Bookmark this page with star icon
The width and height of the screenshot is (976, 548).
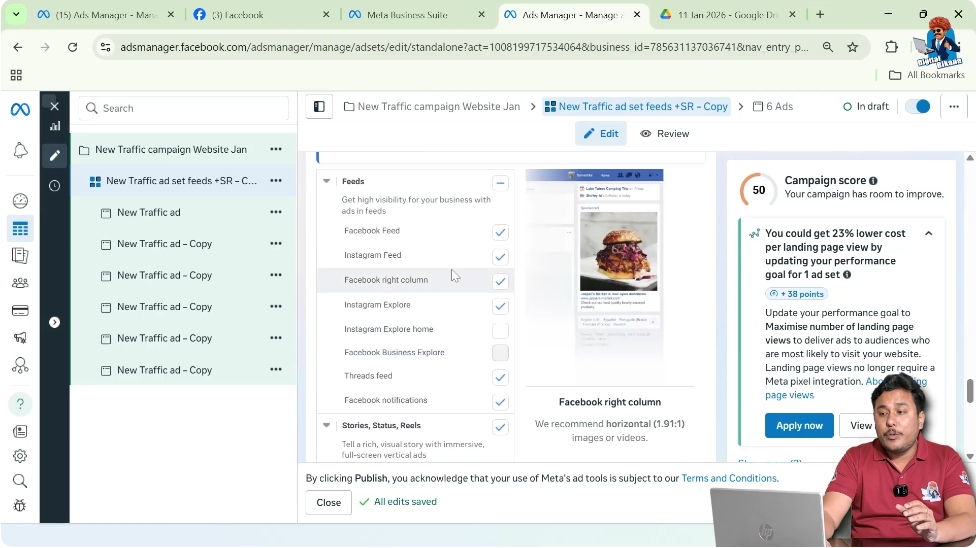click(853, 47)
